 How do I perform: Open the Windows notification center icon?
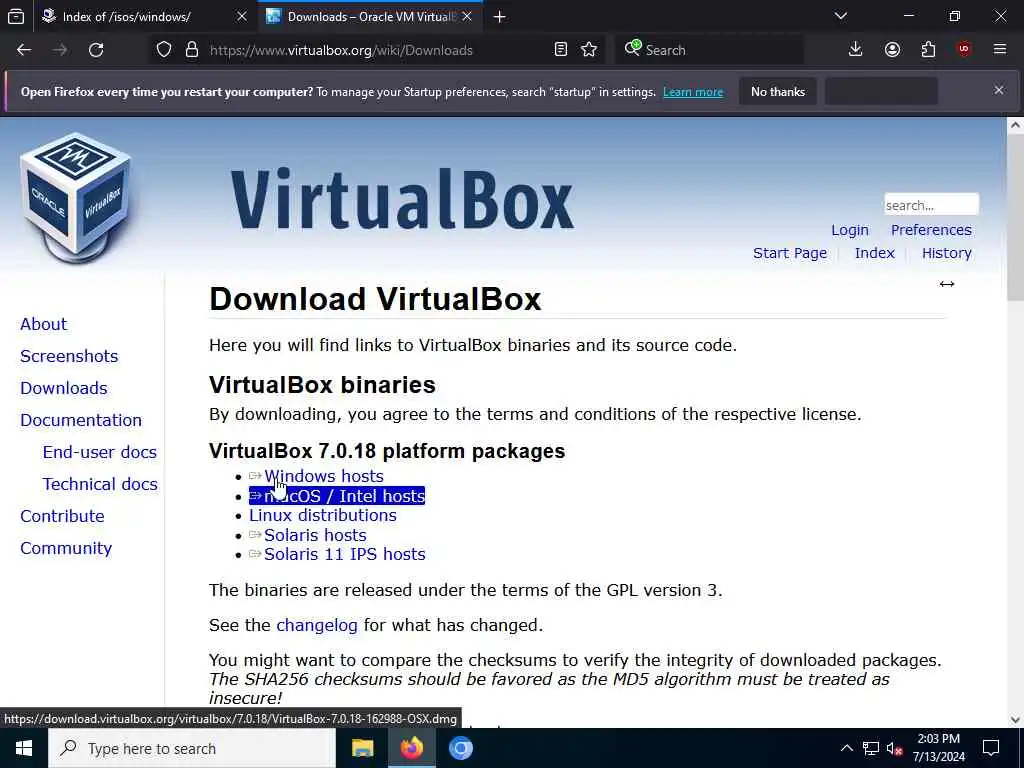point(991,748)
